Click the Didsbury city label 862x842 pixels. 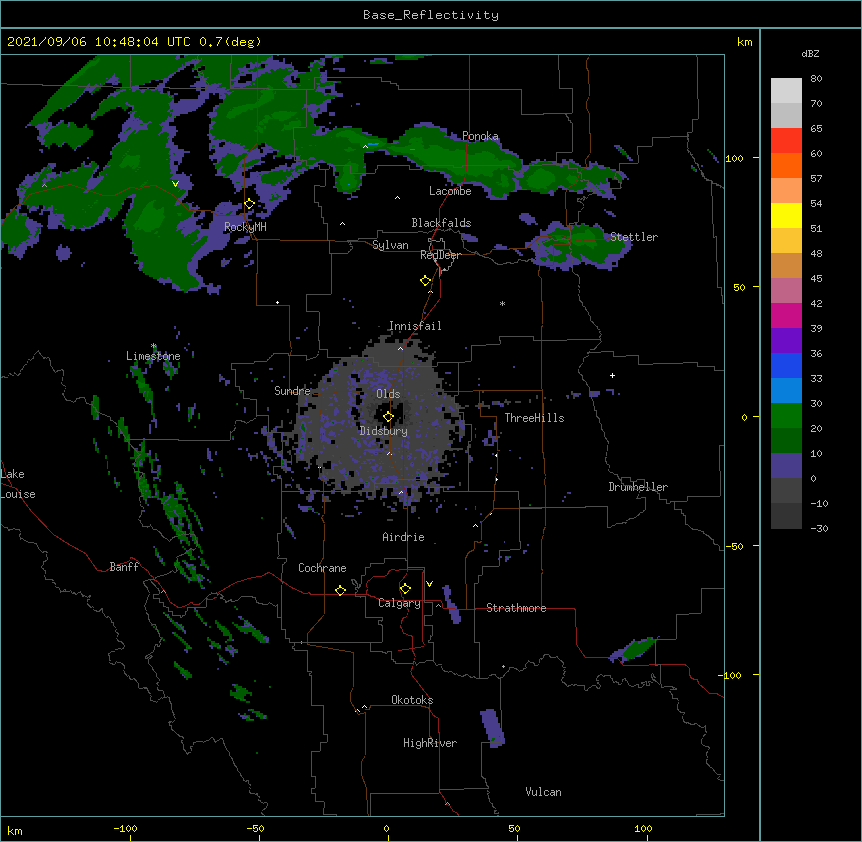(384, 431)
